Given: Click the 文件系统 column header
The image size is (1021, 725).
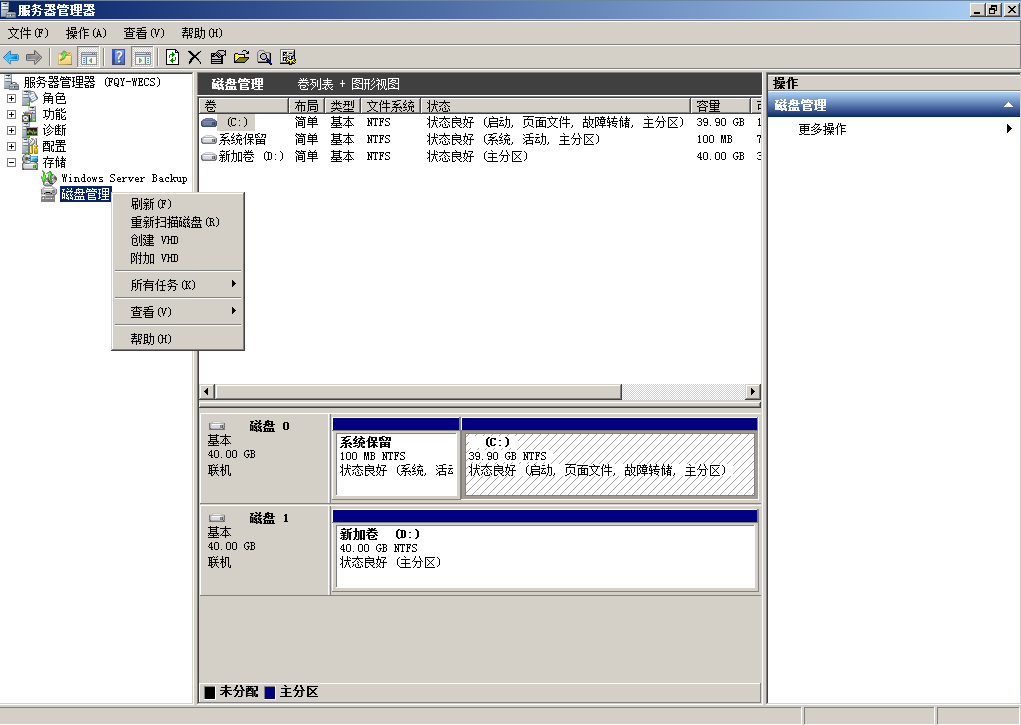Looking at the screenshot, I should tap(390, 106).
